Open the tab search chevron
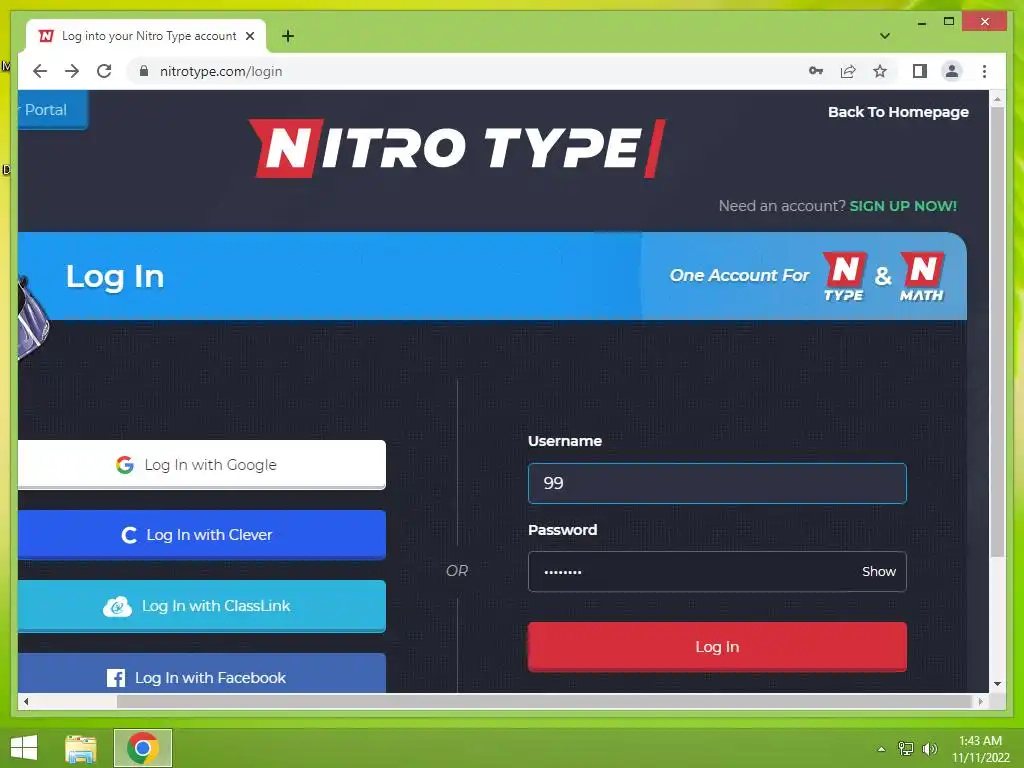This screenshot has height=768, width=1024. (x=884, y=36)
